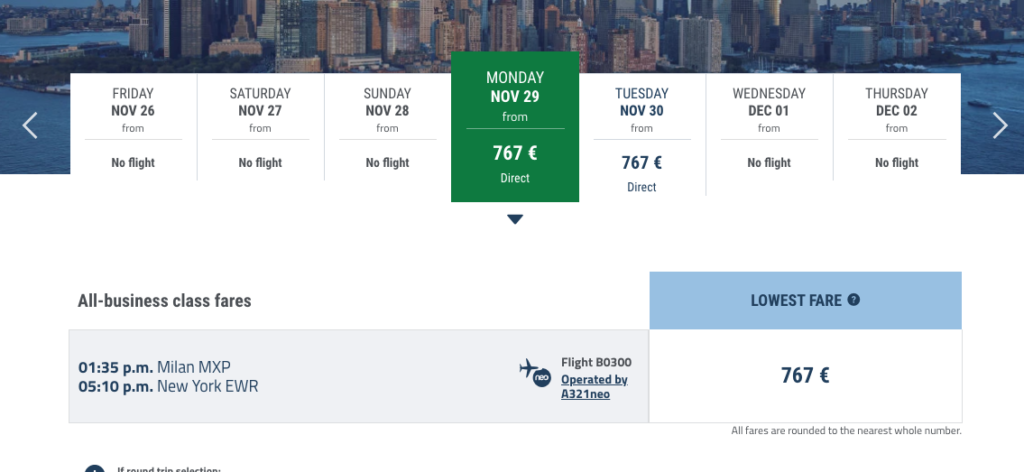
Task: Select the Friday Nov 26 date tab
Action: click(x=133, y=127)
